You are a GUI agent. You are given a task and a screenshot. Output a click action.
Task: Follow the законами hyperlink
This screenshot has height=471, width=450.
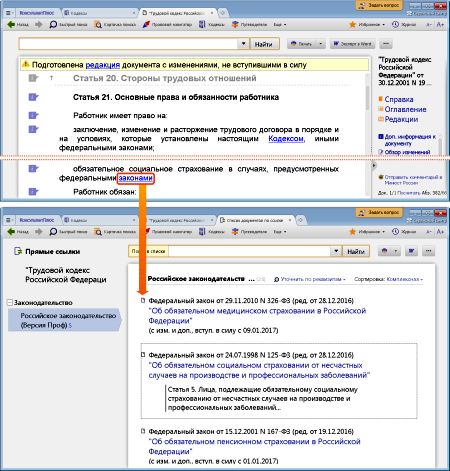pos(136,178)
